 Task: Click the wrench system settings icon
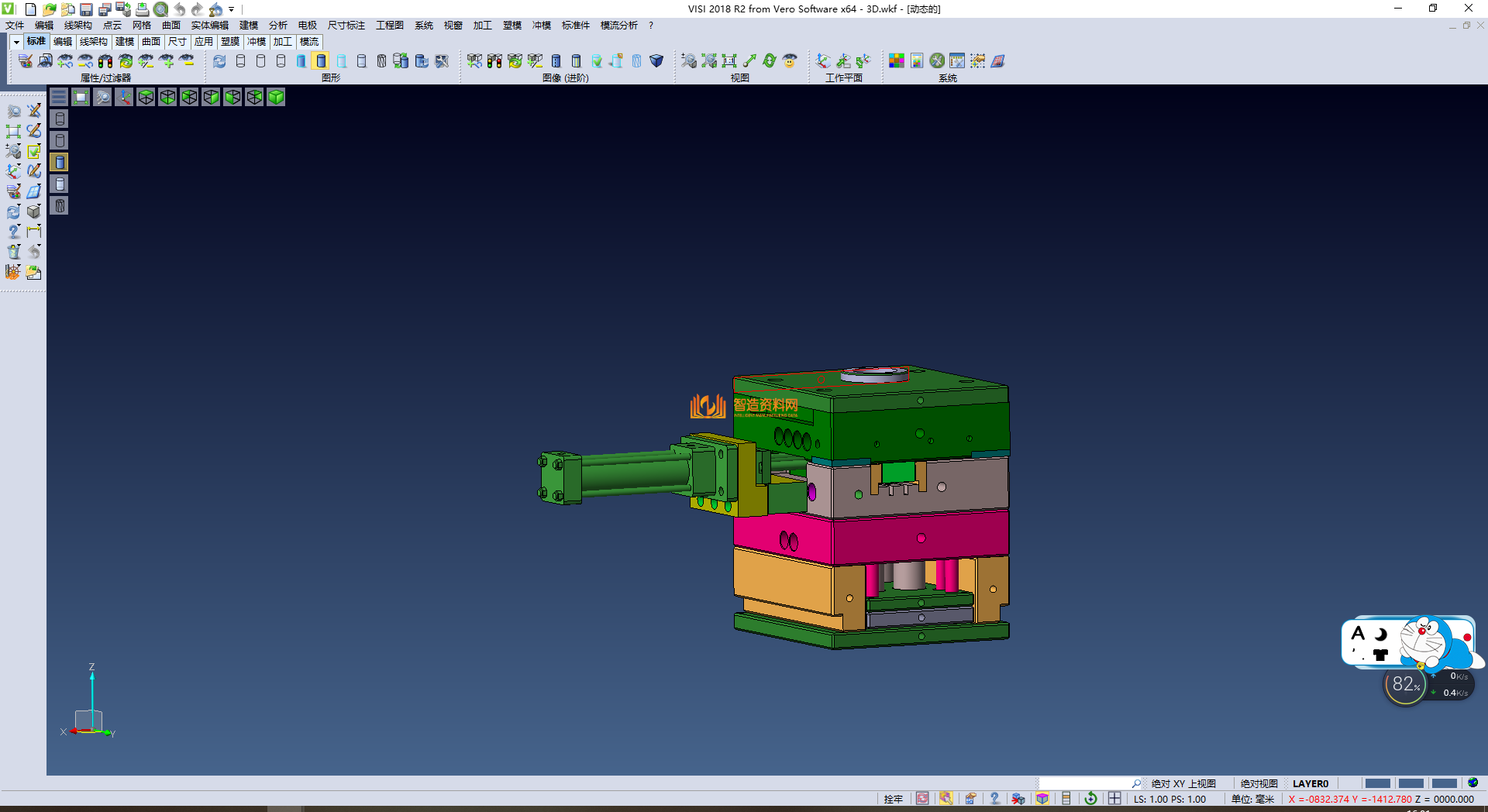937,61
